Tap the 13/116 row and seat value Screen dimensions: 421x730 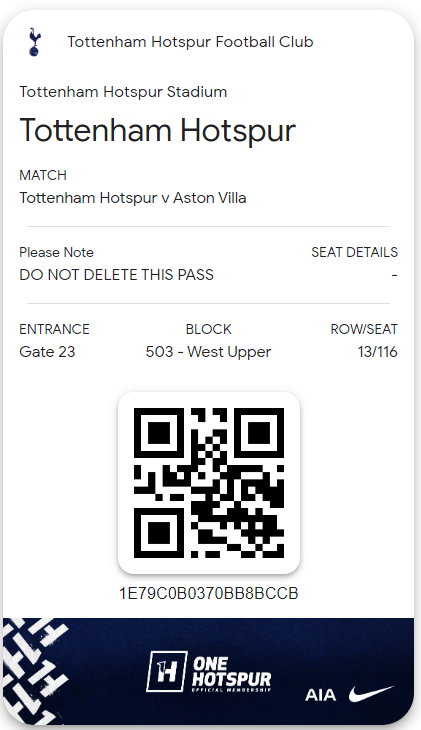click(x=377, y=351)
